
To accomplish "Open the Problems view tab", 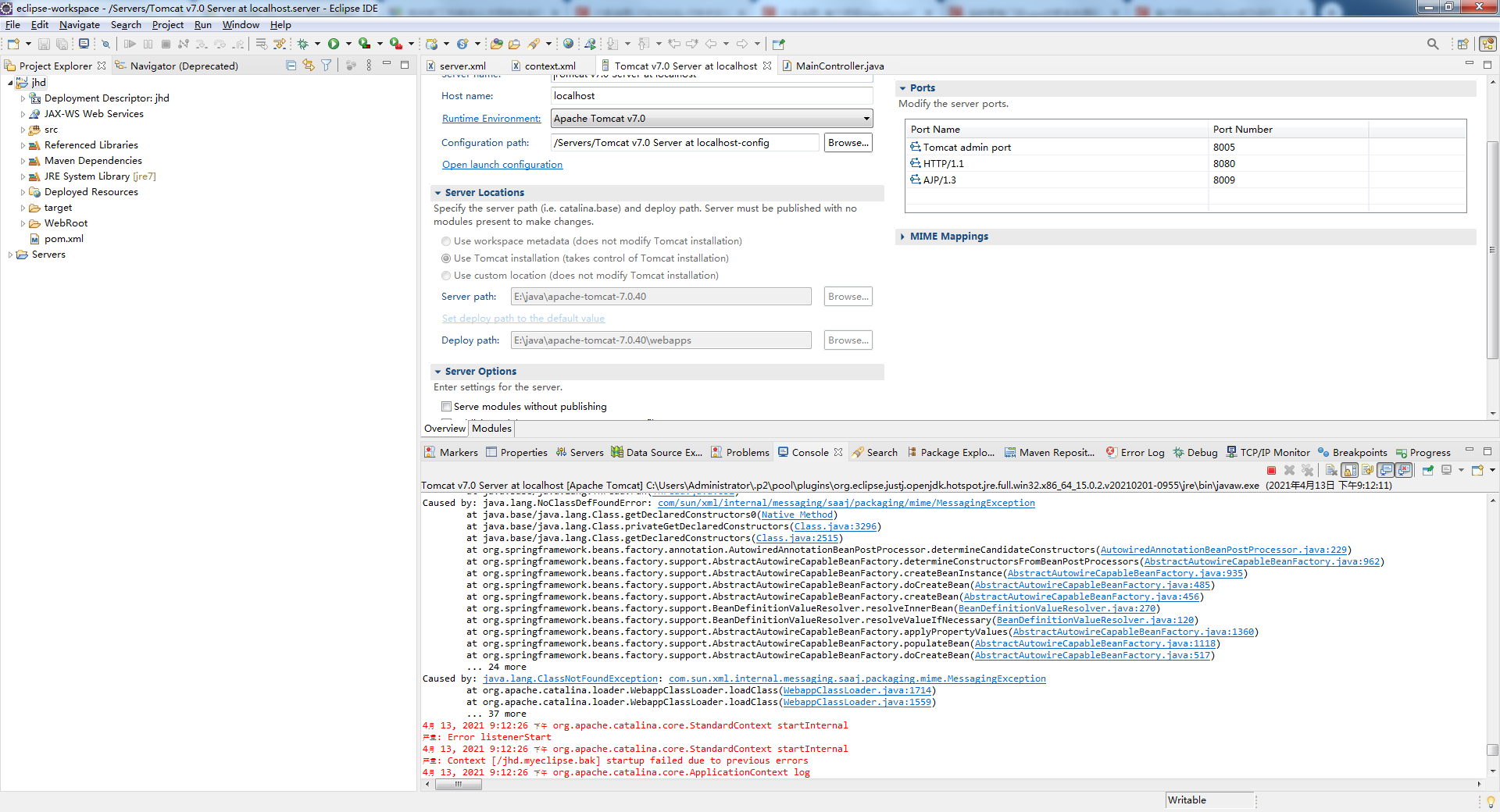I will pyautogui.click(x=740, y=453).
